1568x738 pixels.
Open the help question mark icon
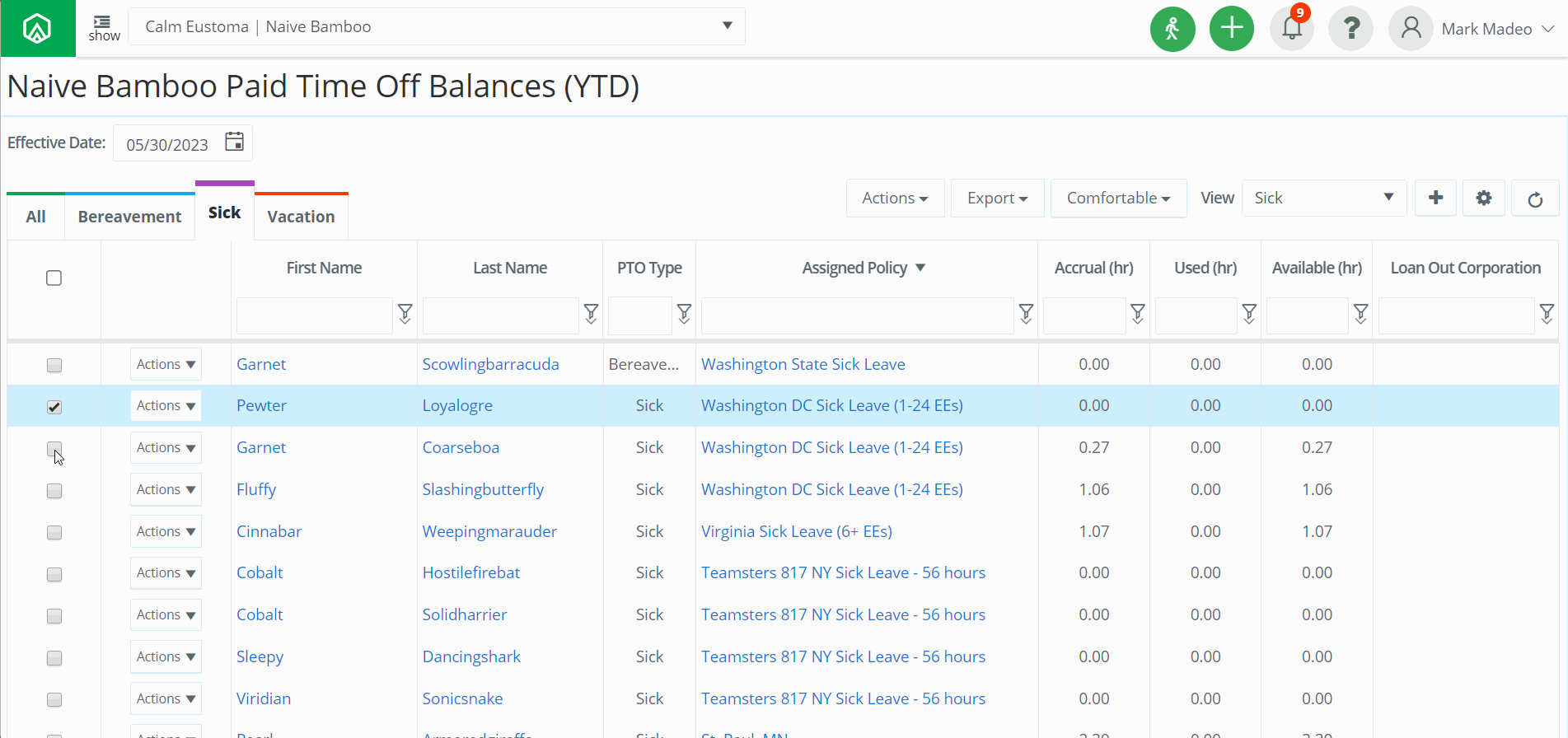pyautogui.click(x=1350, y=29)
